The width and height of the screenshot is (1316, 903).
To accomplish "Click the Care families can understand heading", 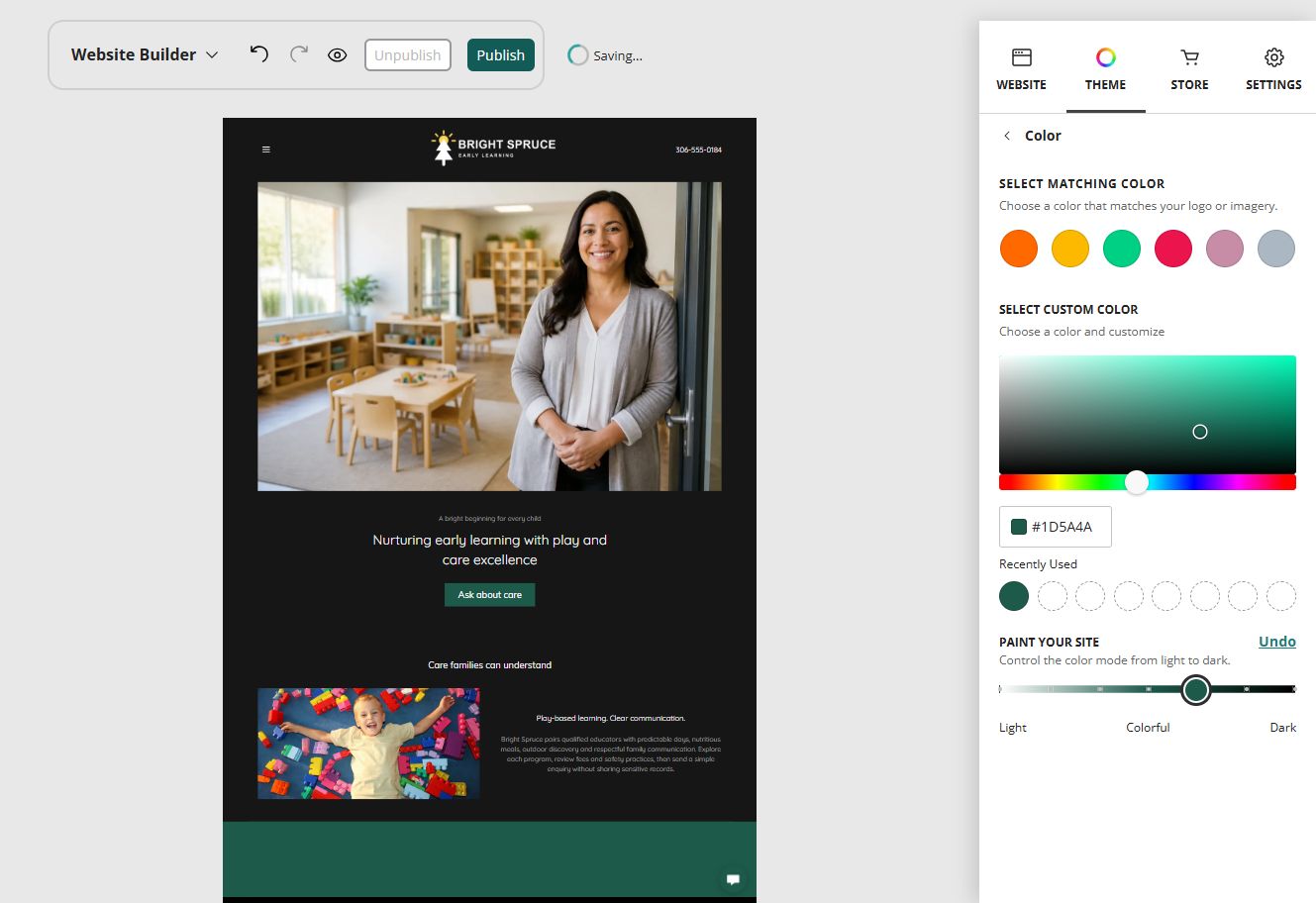I will 490,665.
